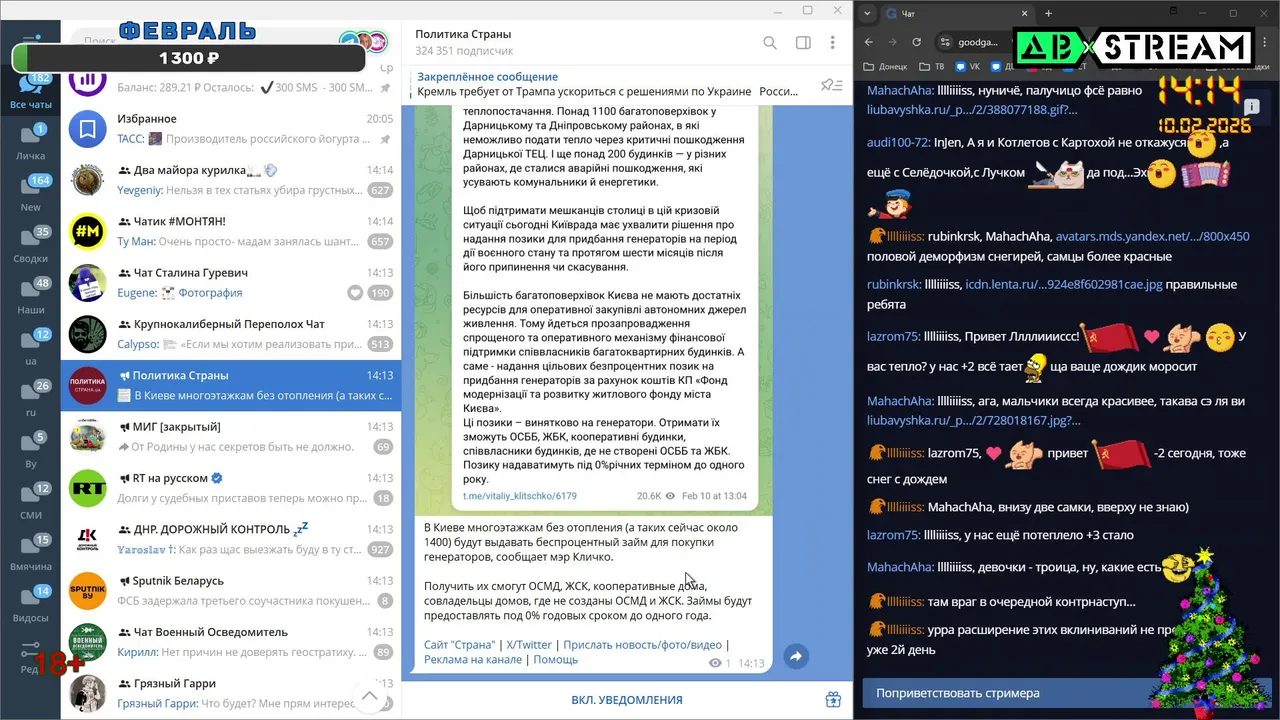Open the Чатик #МОНТЯН! chat
1280x720 pixels.
(x=231, y=231)
